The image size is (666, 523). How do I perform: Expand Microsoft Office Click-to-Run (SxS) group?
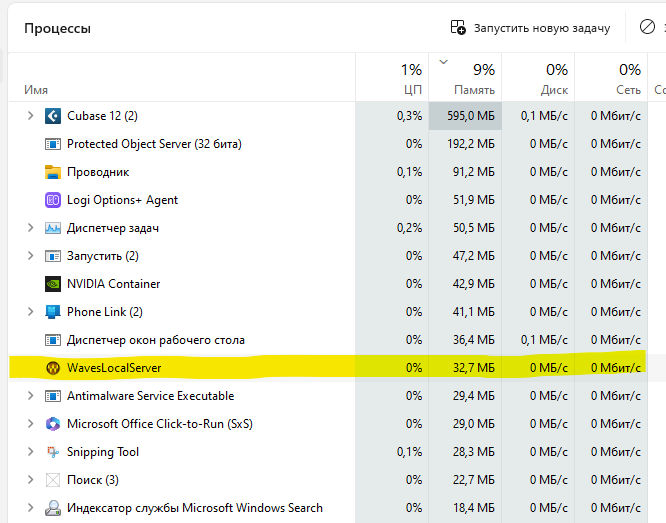pyautogui.click(x=30, y=424)
